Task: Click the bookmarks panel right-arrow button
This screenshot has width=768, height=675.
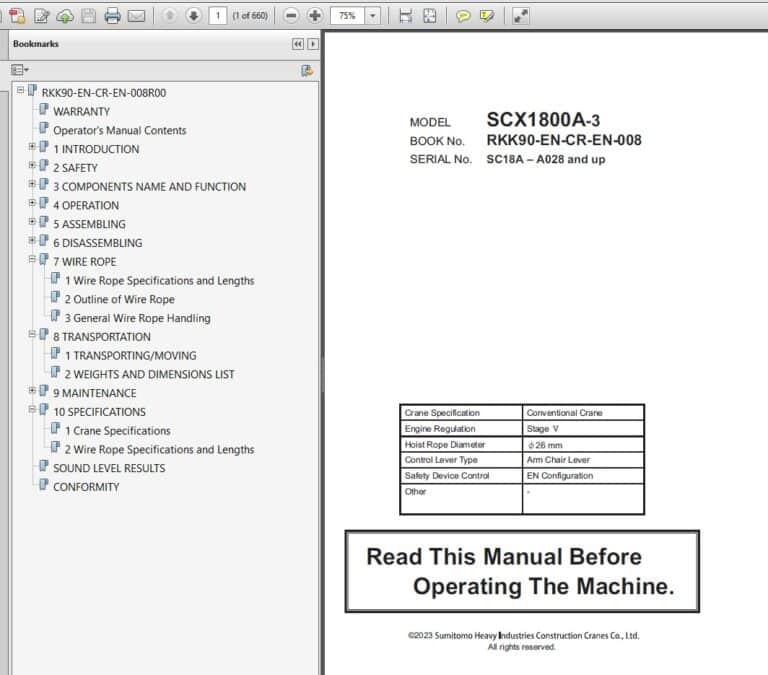Action: (312, 44)
